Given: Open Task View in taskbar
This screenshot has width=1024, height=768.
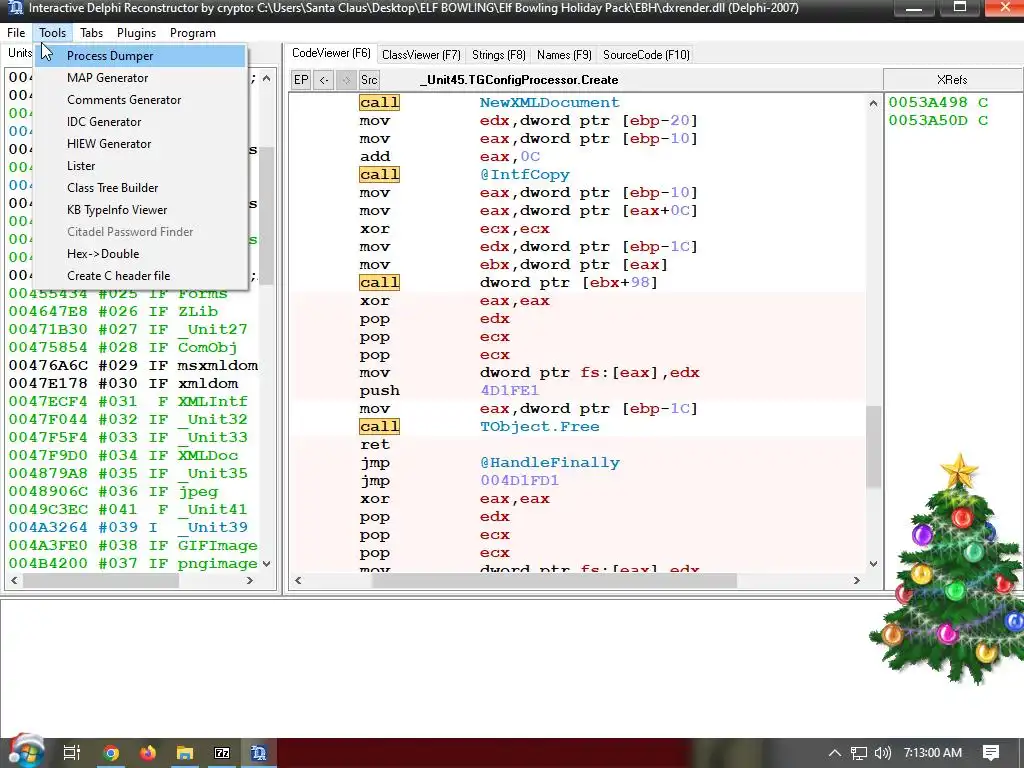Looking at the screenshot, I should (x=72, y=753).
